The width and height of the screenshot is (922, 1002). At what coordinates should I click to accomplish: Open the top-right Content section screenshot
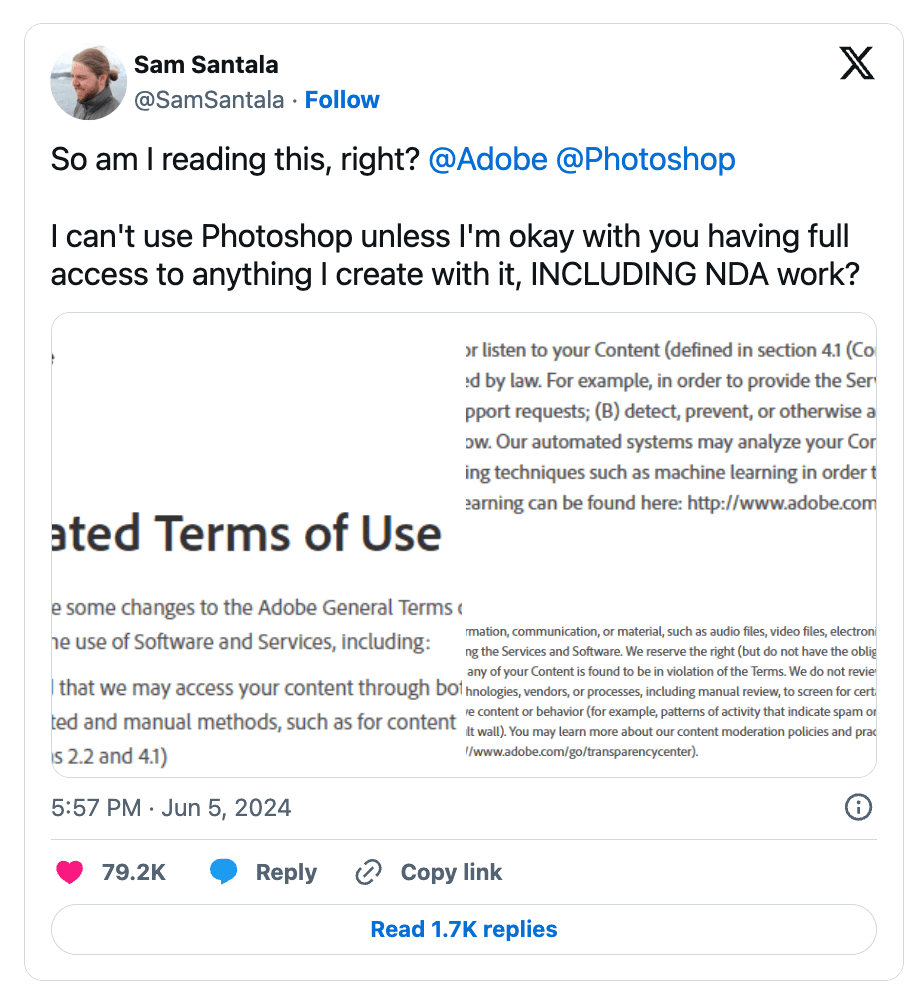(x=670, y=428)
